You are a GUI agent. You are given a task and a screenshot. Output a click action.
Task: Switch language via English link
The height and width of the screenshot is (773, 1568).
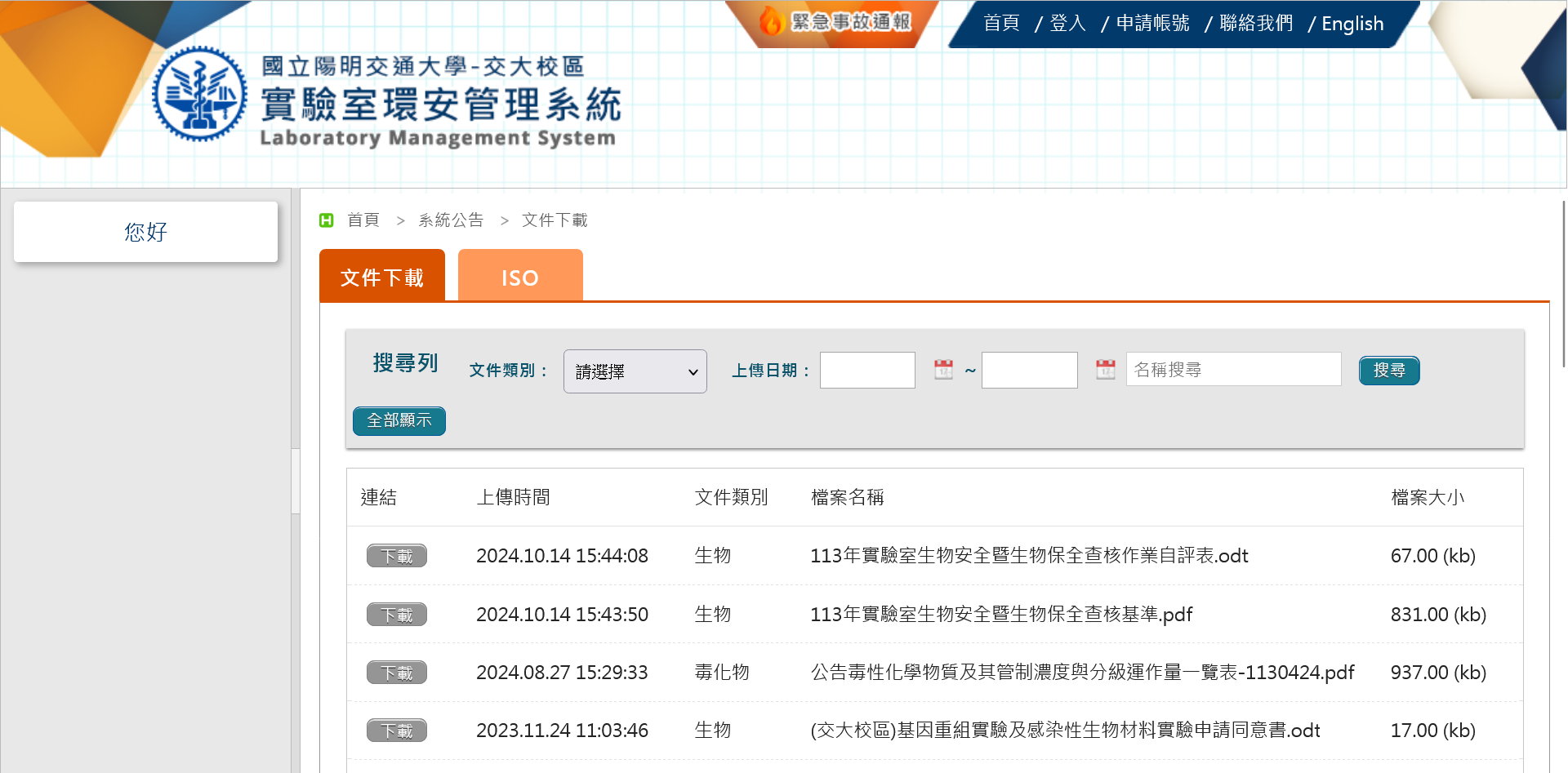click(1352, 24)
